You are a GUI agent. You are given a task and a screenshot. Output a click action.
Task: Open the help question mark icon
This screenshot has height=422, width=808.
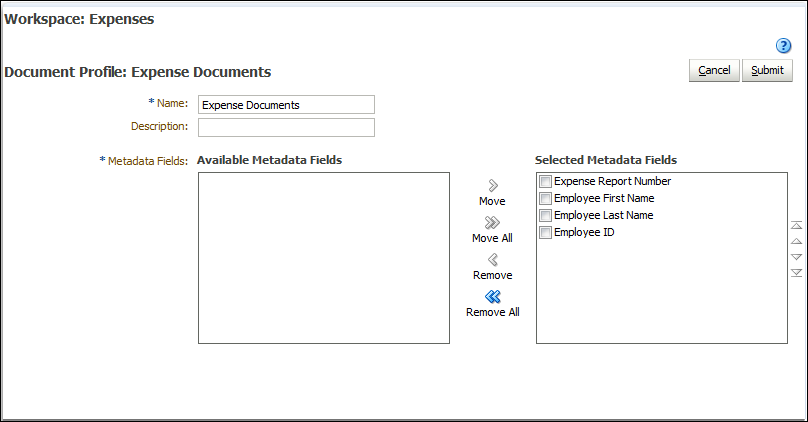point(783,46)
